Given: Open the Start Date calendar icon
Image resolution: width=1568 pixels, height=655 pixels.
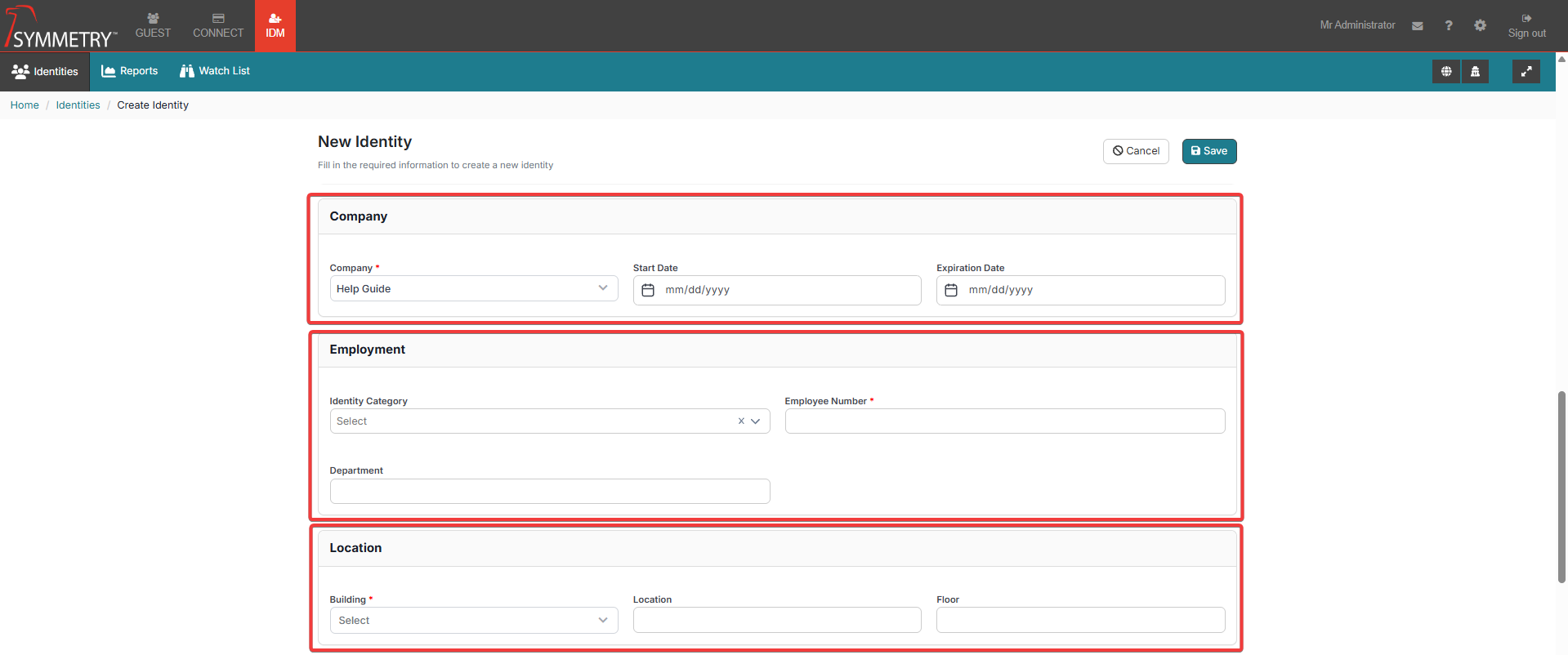Looking at the screenshot, I should [648, 290].
